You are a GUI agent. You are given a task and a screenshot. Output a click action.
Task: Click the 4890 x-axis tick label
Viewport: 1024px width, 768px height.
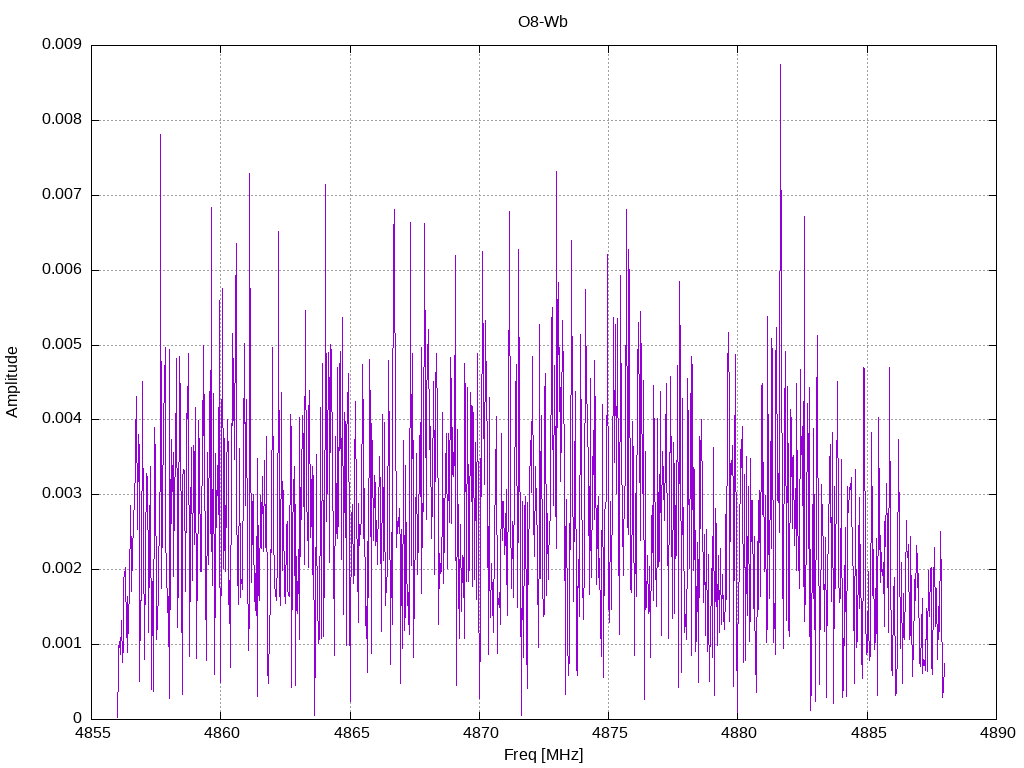997,733
